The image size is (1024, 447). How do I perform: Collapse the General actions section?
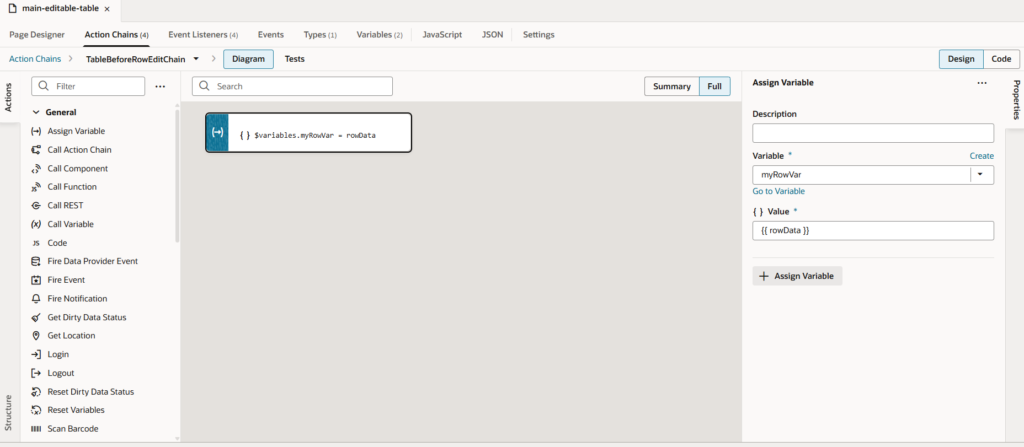(x=36, y=113)
